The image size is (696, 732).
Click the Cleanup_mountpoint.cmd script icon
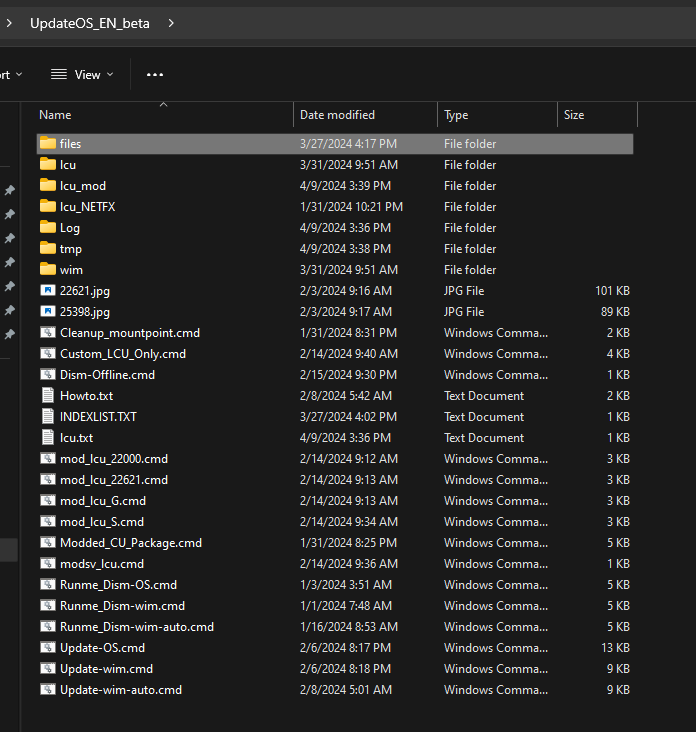pyautogui.click(x=48, y=332)
